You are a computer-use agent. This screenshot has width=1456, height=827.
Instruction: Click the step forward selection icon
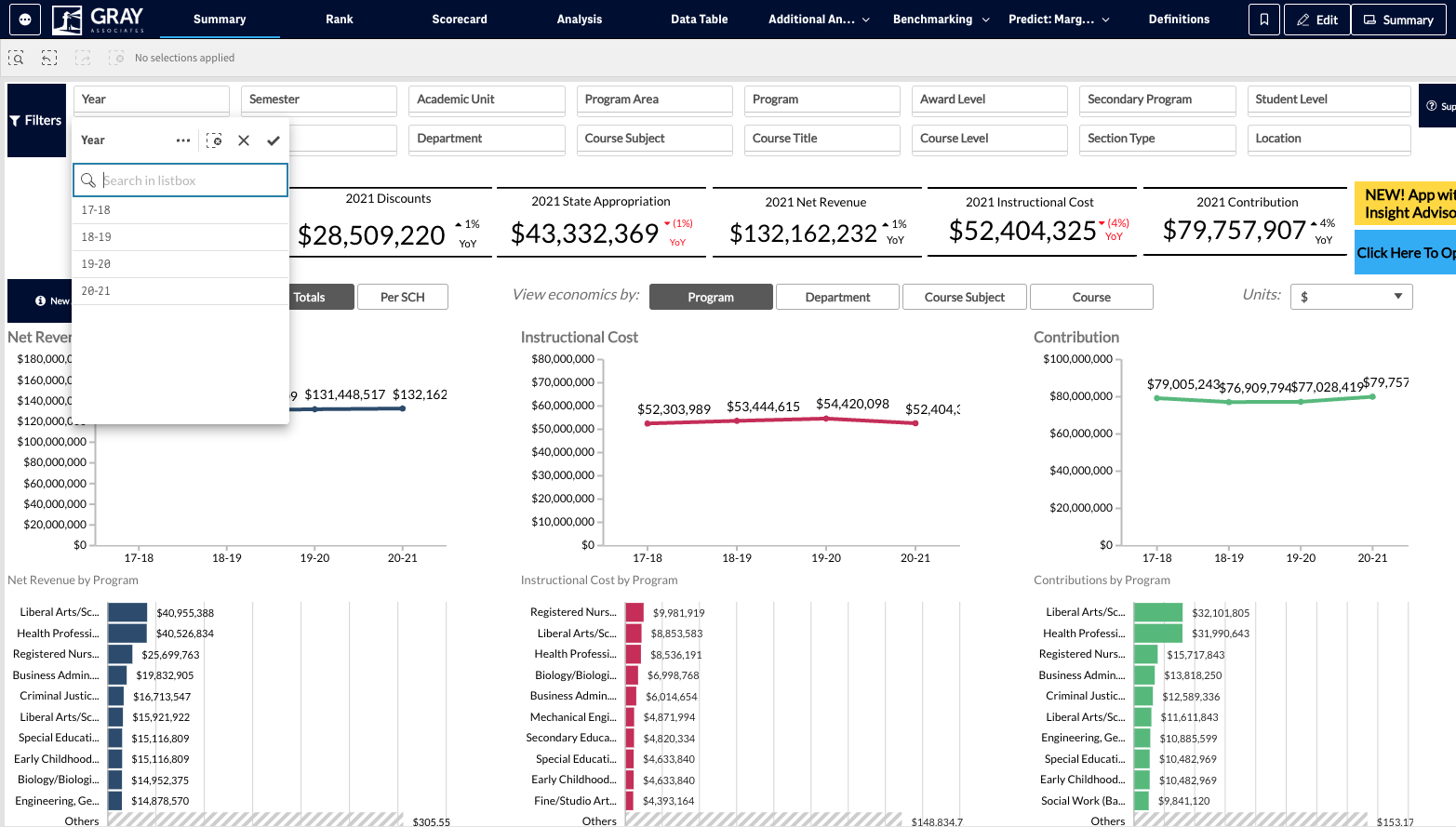pos(83,58)
